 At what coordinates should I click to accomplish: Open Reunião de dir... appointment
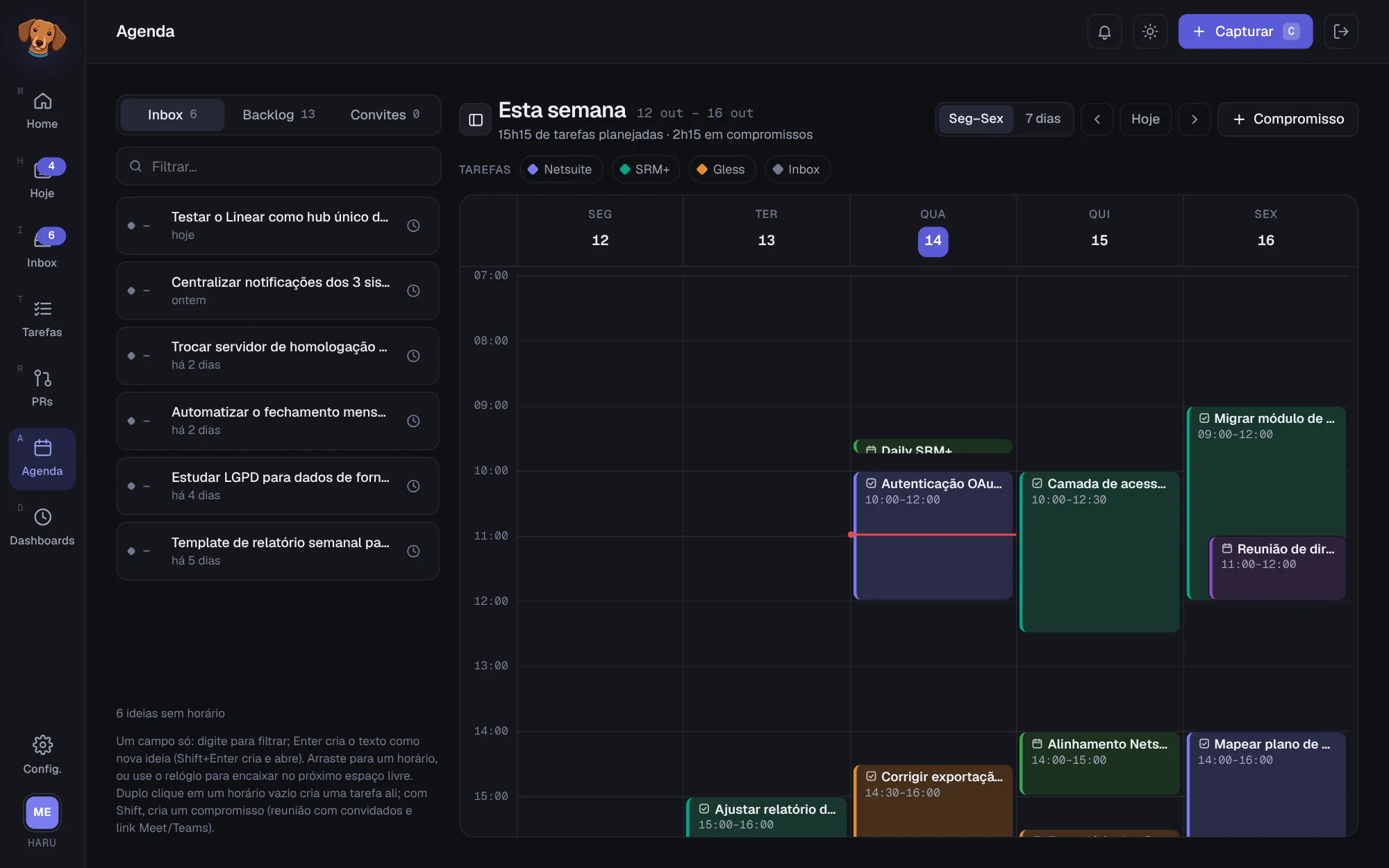click(x=1278, y=568)
